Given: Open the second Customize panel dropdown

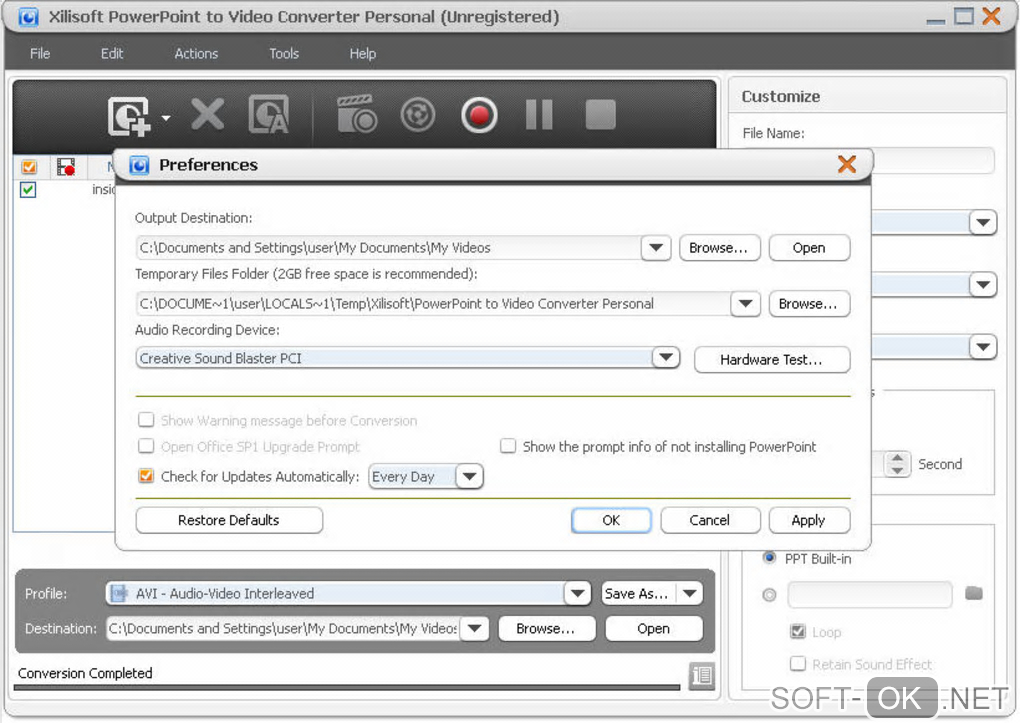Looking at the screenshot, I should tap(983, 284).
